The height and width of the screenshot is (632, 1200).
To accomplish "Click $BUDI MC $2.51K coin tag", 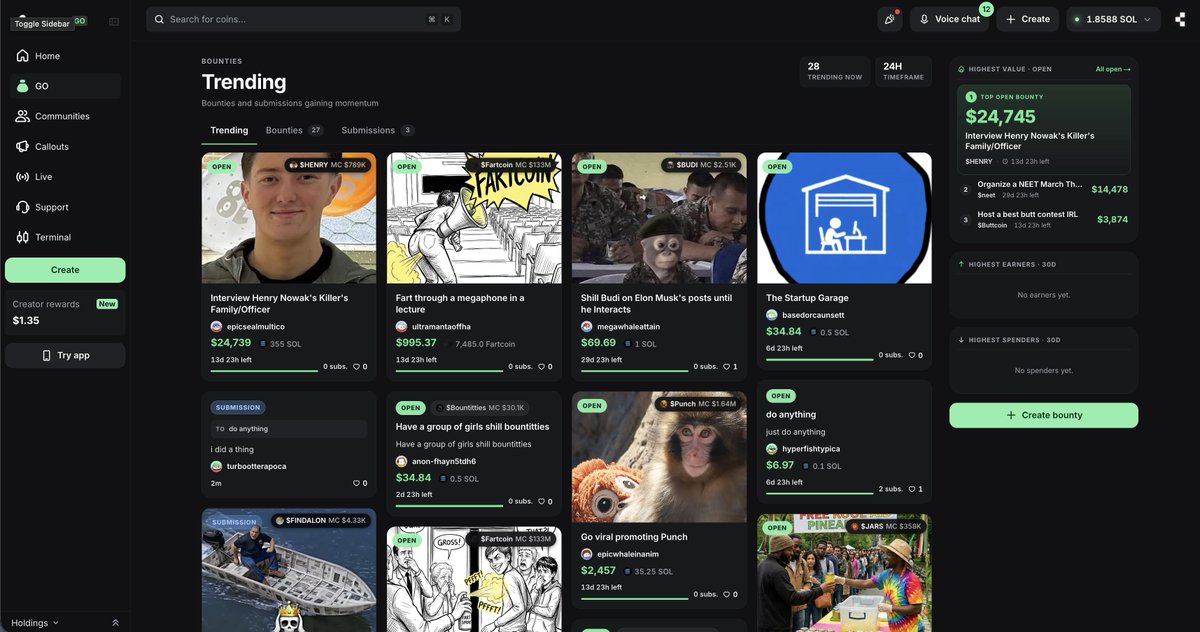I will (701, 165).
